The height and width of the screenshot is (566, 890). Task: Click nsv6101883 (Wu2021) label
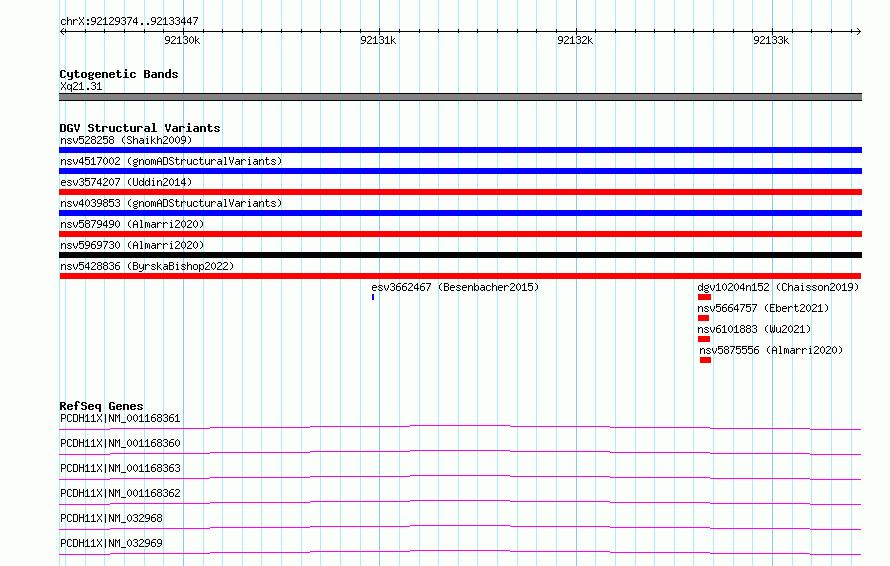[754, 329]
